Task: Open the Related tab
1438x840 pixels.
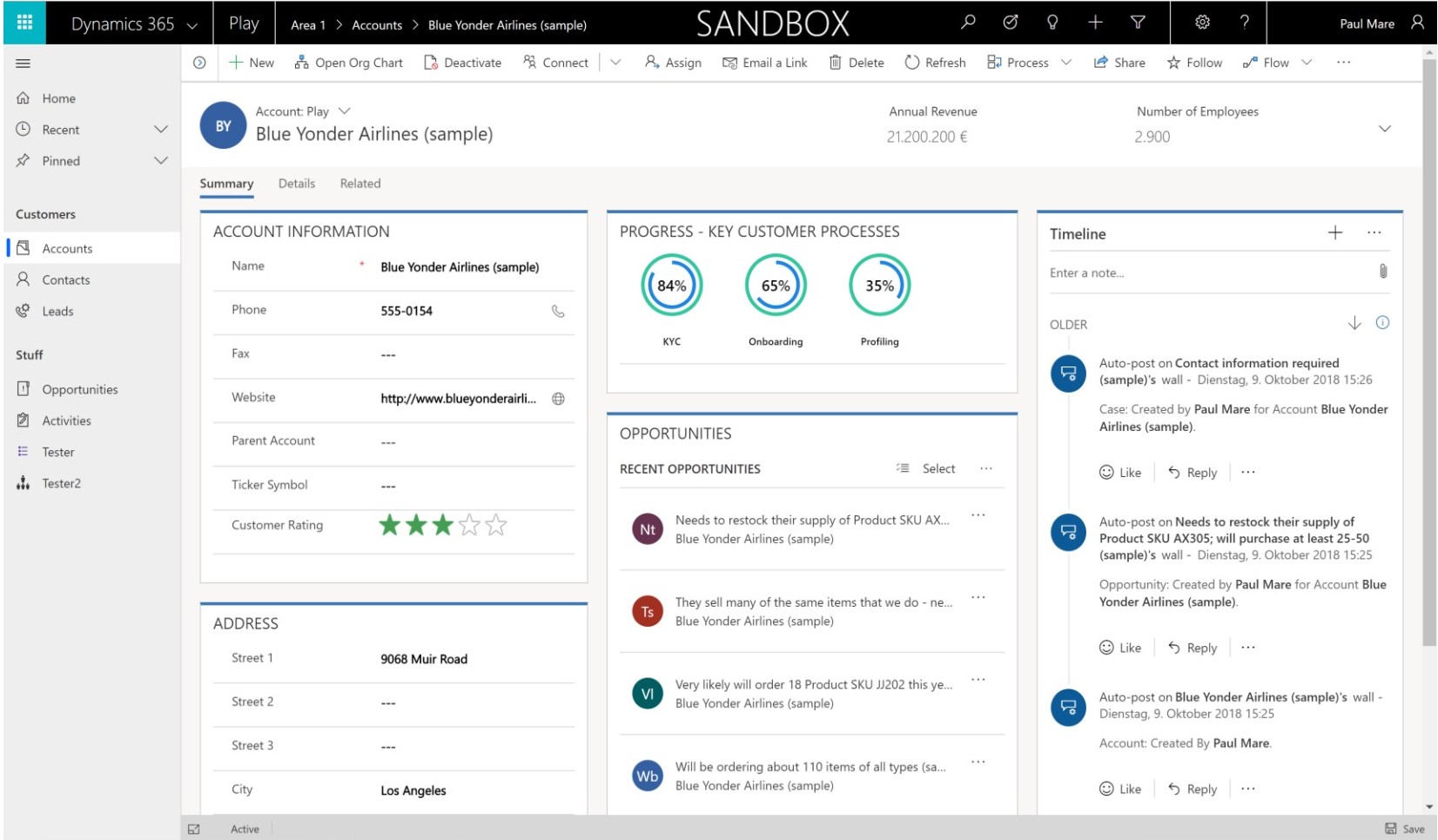Action: (x=360, y=184)
